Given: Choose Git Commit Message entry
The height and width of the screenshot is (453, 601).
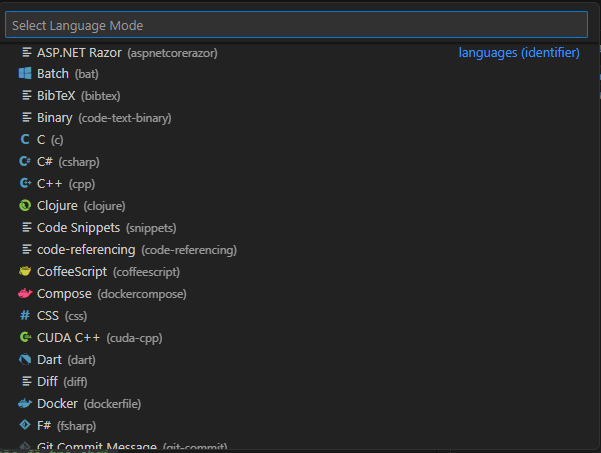Looking at the screenshot, I should pyautogui.click(x=300, y=446).
